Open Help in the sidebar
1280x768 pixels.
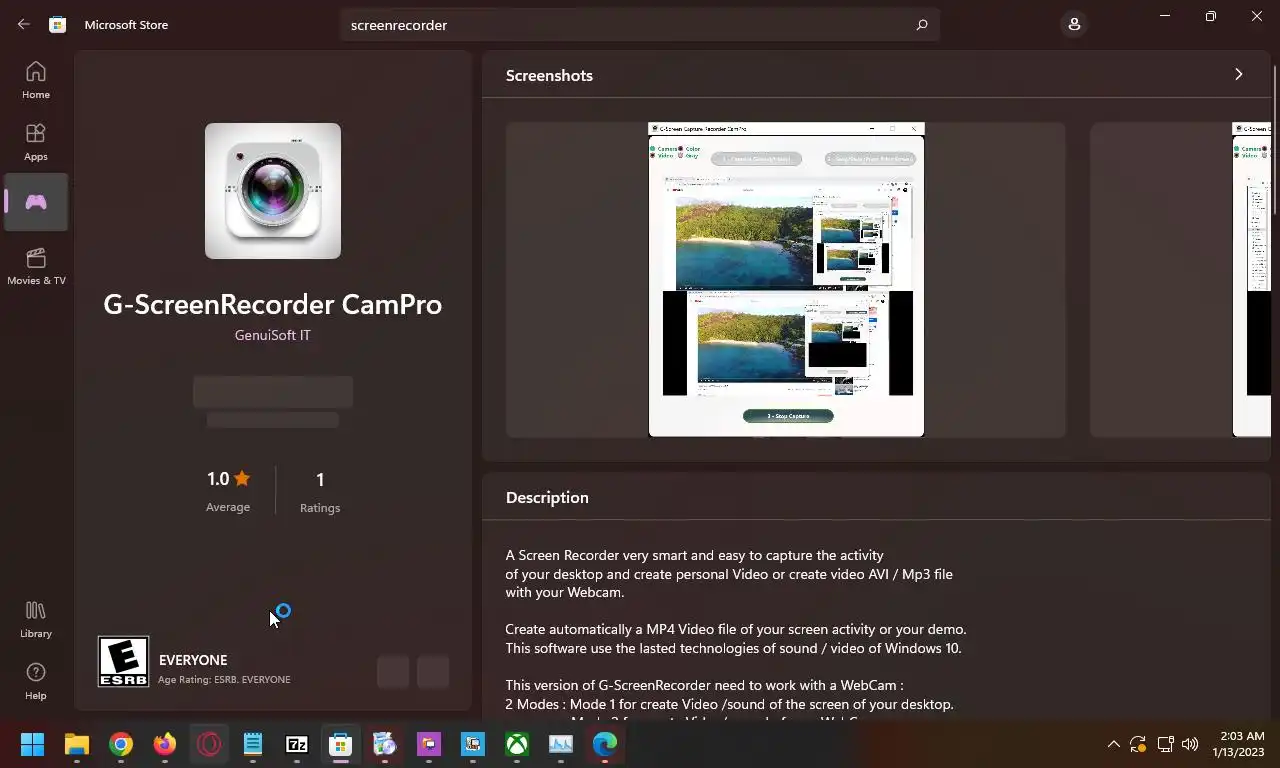(36, 681)
